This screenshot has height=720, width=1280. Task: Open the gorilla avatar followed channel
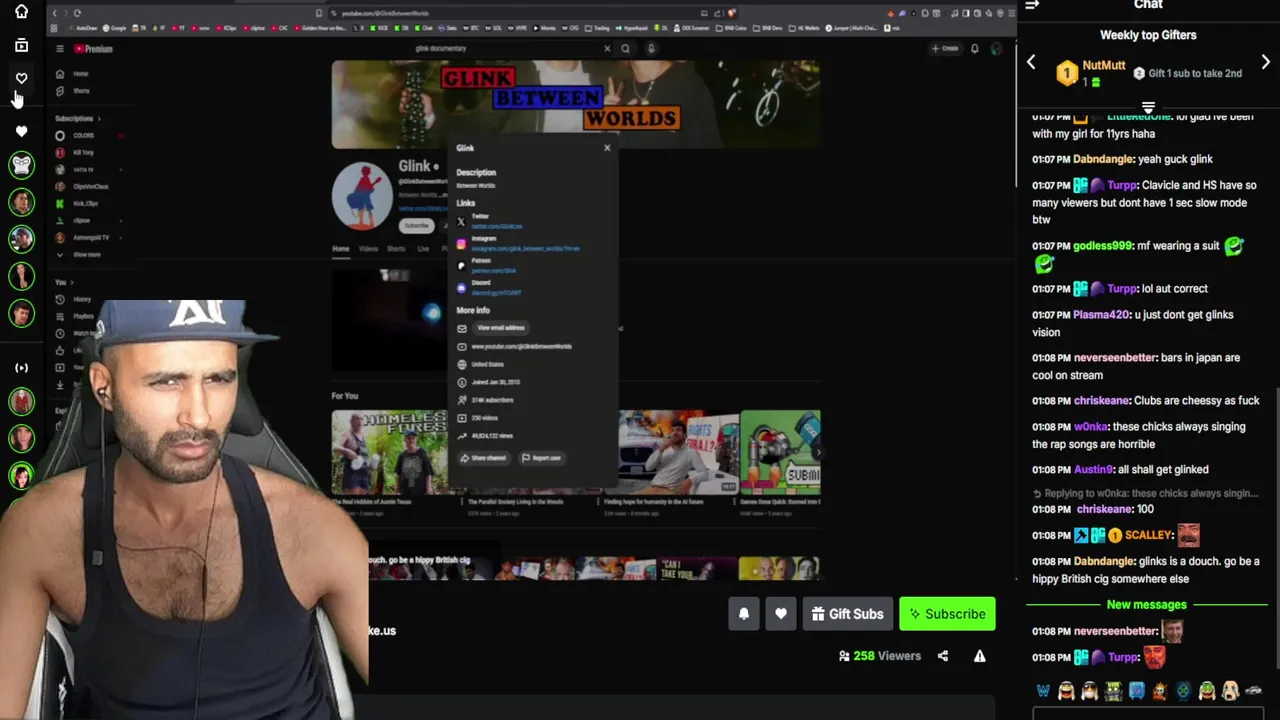click(x=21, y=165)
